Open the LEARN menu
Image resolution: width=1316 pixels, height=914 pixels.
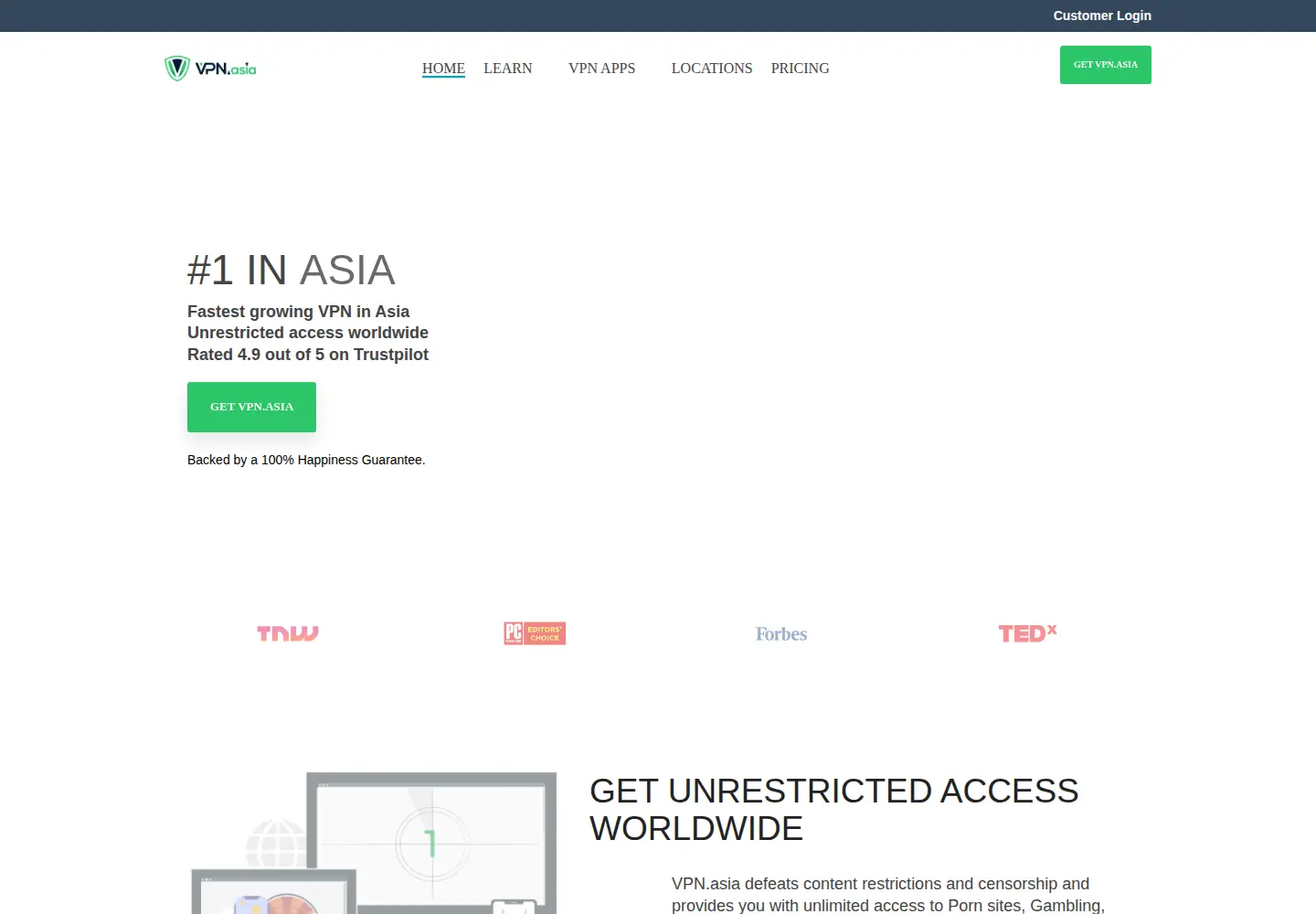[x=508, y=69]
